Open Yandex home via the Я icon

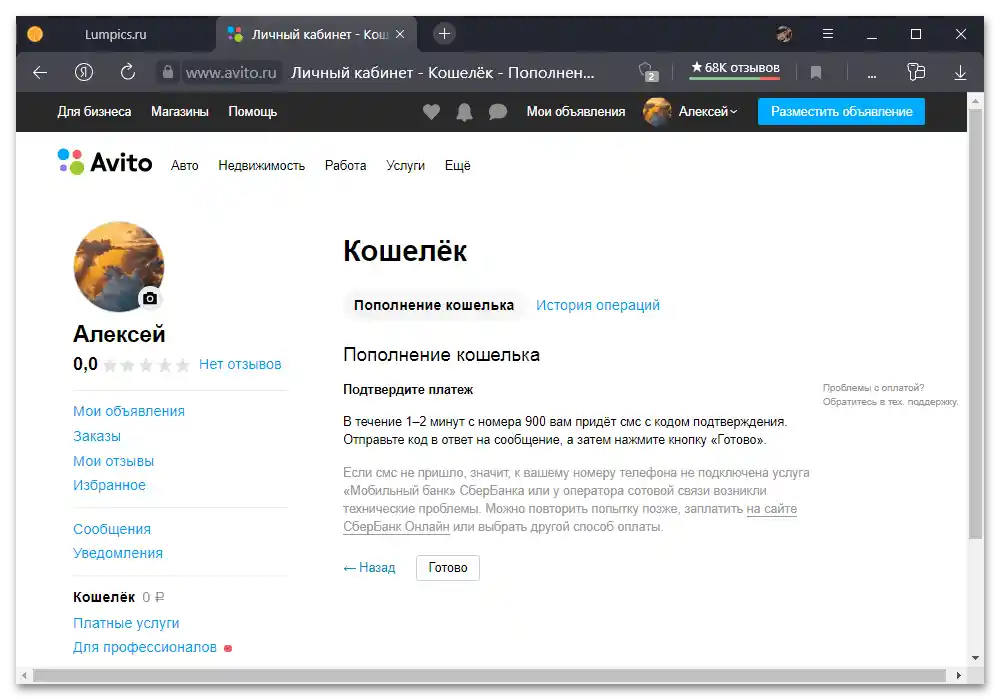click(84, 73)
